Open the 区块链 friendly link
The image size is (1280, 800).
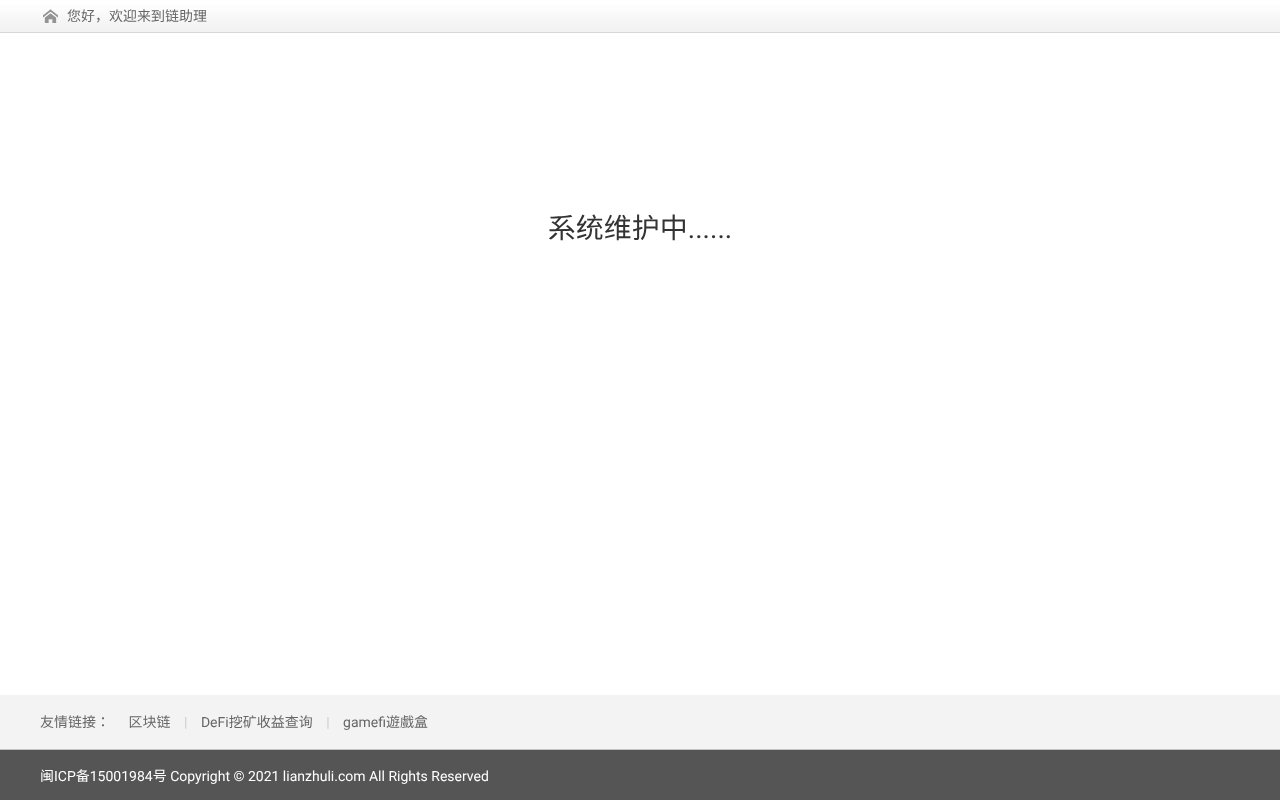tap(149, 722)
